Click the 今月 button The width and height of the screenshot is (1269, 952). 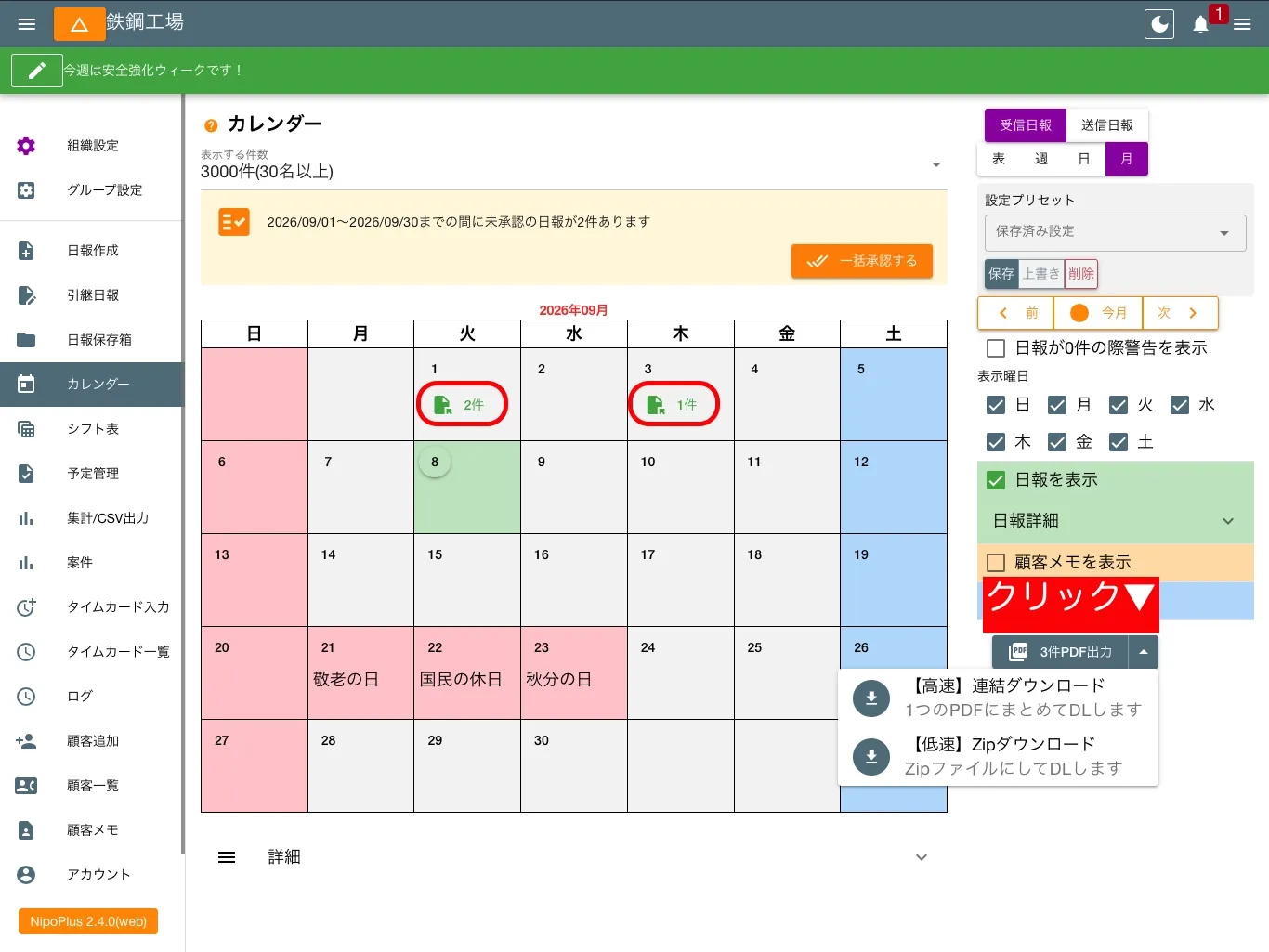[x=1098, y=313]
